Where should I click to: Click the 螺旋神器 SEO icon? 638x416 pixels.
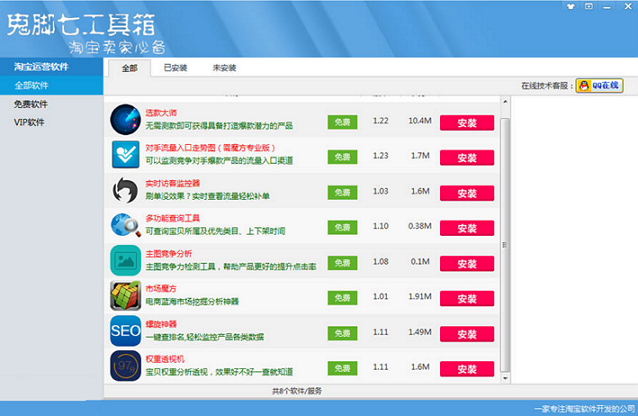(x=125, y=331)
